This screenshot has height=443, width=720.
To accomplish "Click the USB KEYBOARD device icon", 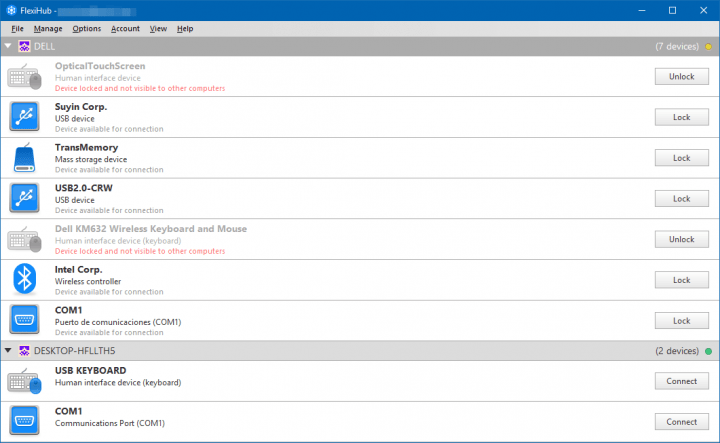I will 24,381.
